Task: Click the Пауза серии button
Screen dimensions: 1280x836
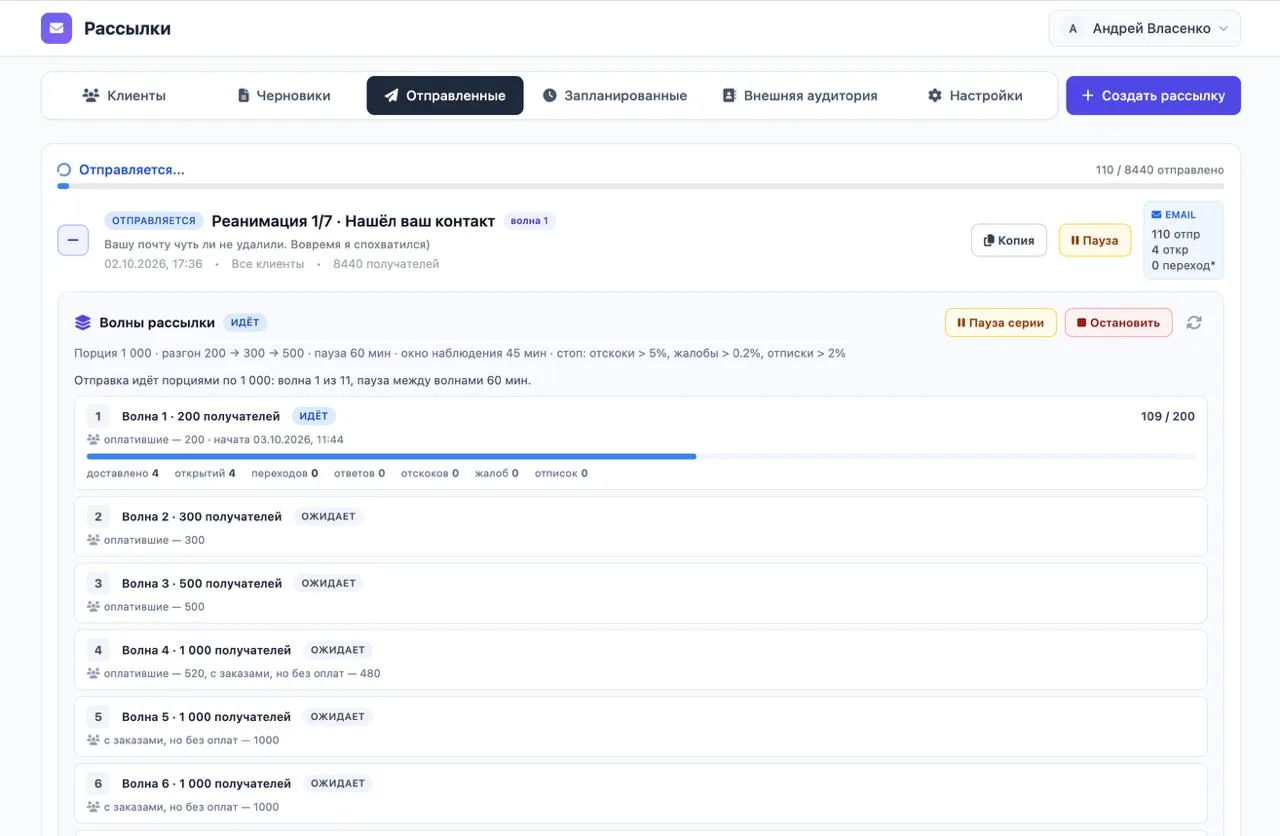Action: click(1001, 323)
